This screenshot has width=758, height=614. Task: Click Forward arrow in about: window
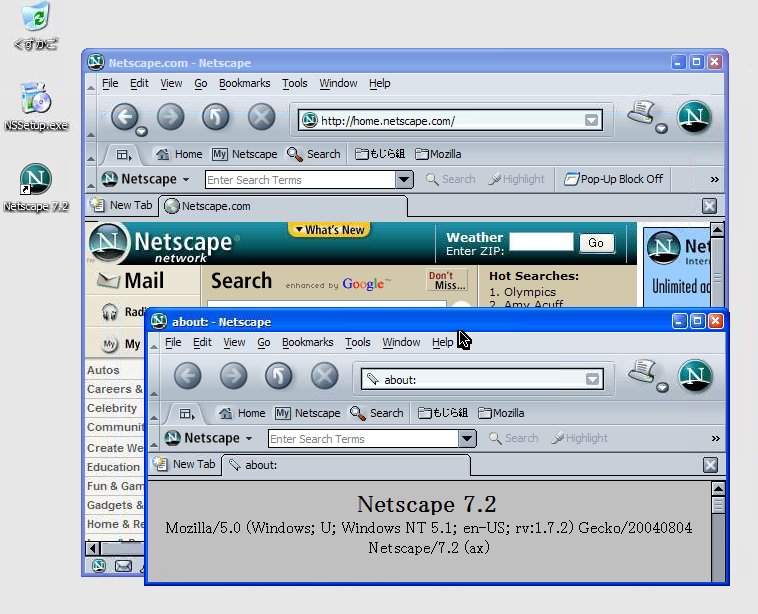[233, 376]
